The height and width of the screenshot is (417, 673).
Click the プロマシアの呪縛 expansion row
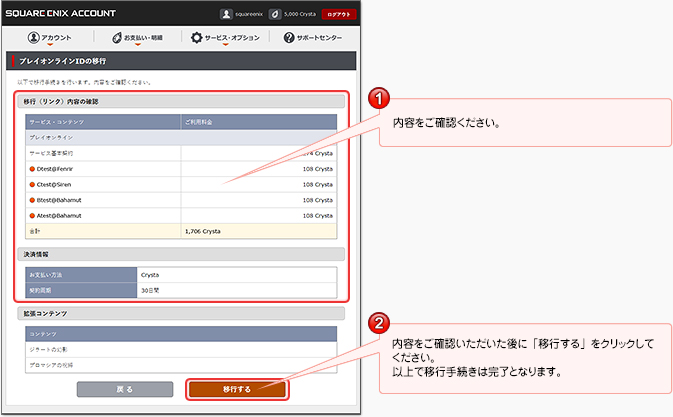point(181,365)
